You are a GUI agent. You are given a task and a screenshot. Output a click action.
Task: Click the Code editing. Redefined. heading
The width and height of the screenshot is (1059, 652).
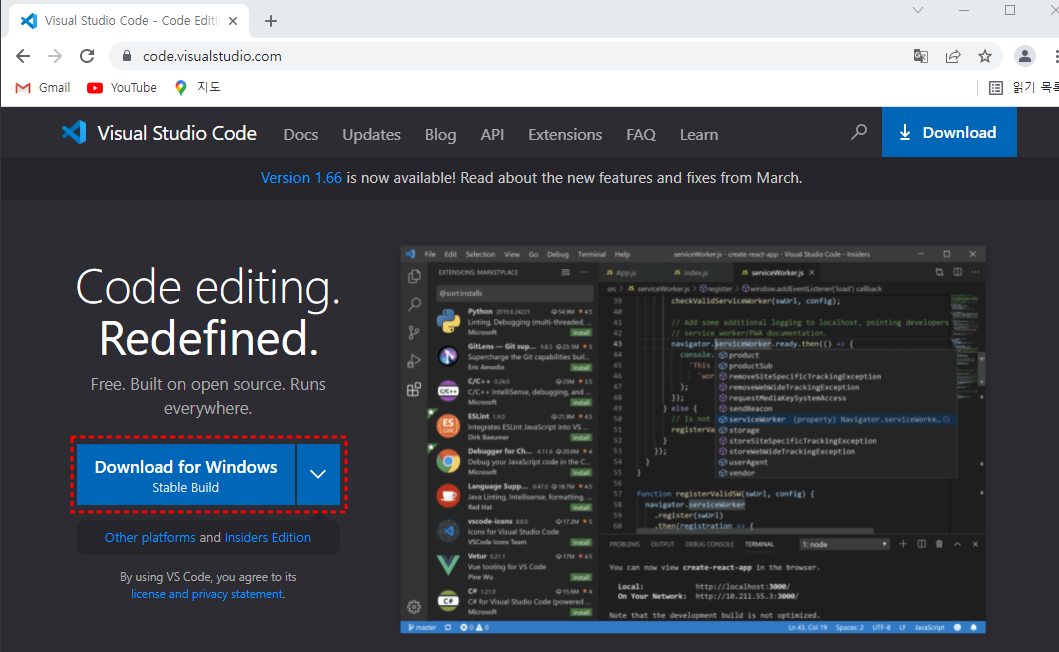(x=208, y=312)
